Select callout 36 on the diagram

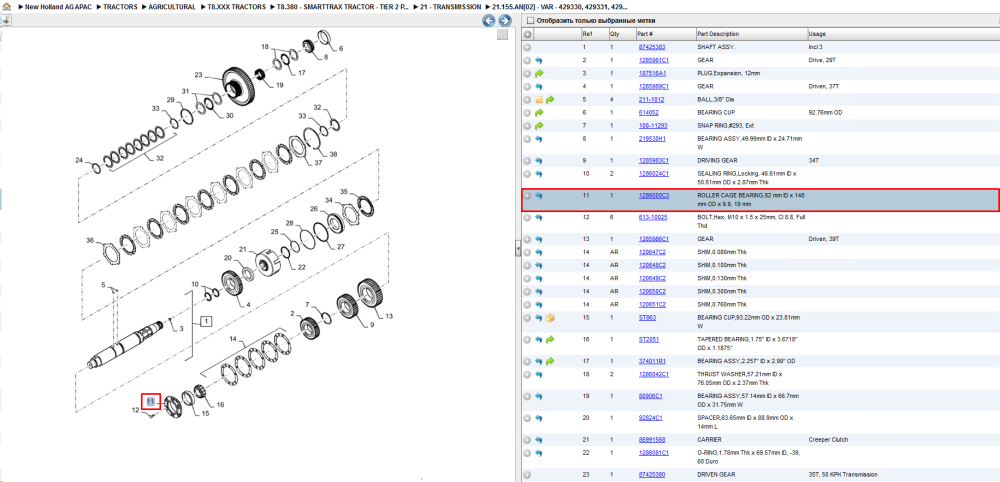coord(90,240)
